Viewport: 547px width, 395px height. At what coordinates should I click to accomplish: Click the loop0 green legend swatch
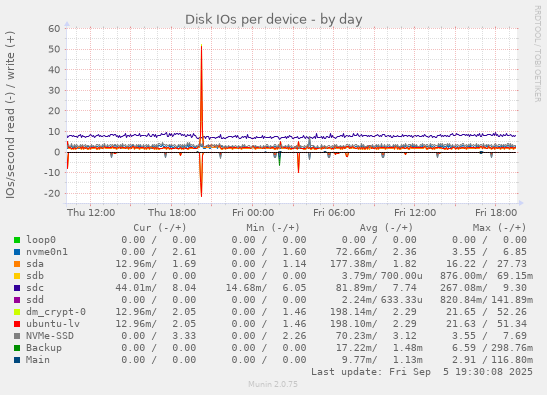(17, 240)
